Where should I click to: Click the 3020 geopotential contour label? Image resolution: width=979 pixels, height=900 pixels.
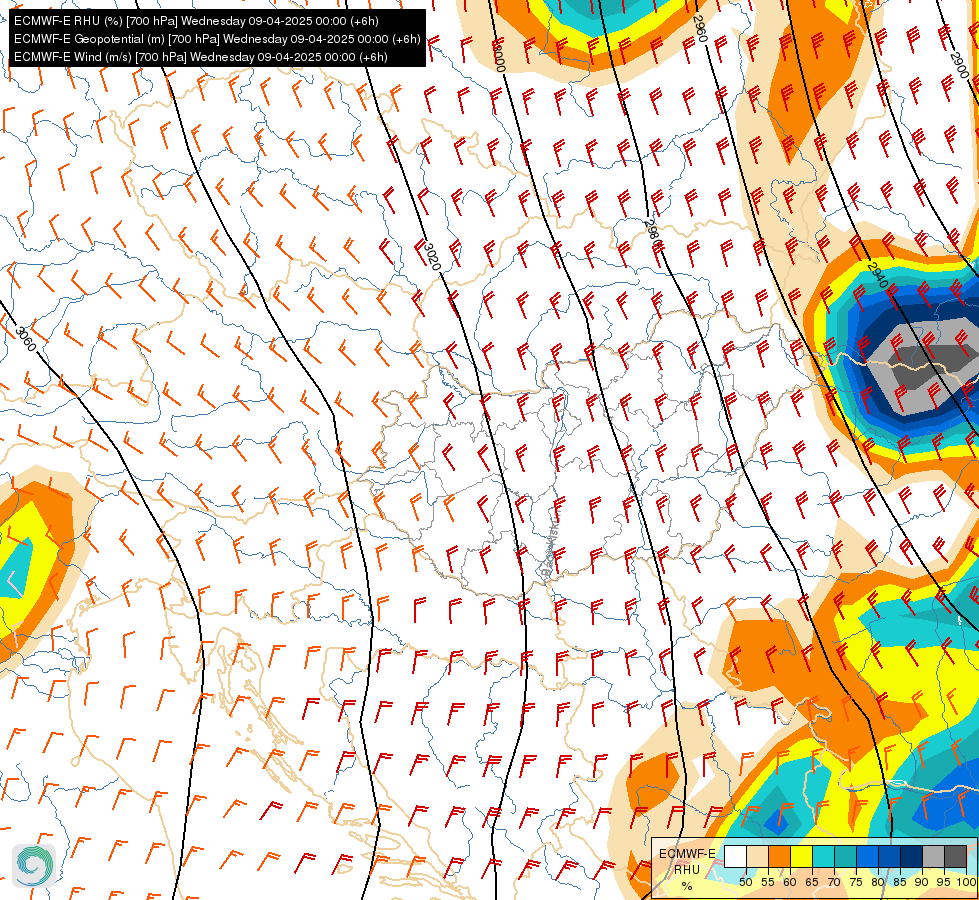tap(431, 257)
